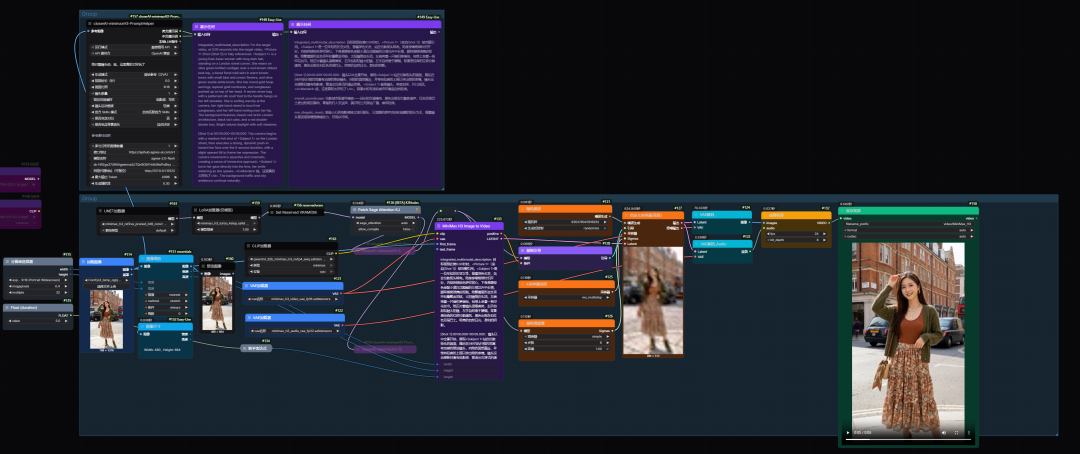Open the codec dropdown in the save video node
The image size is (1080, 454).
point(908,236)
